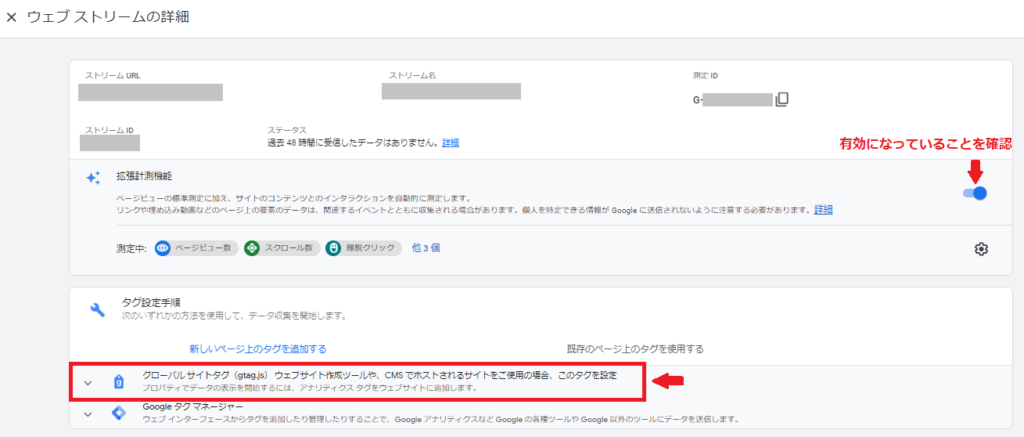Click the 測定中: label

pyautogui.click(x=132, y=248)
